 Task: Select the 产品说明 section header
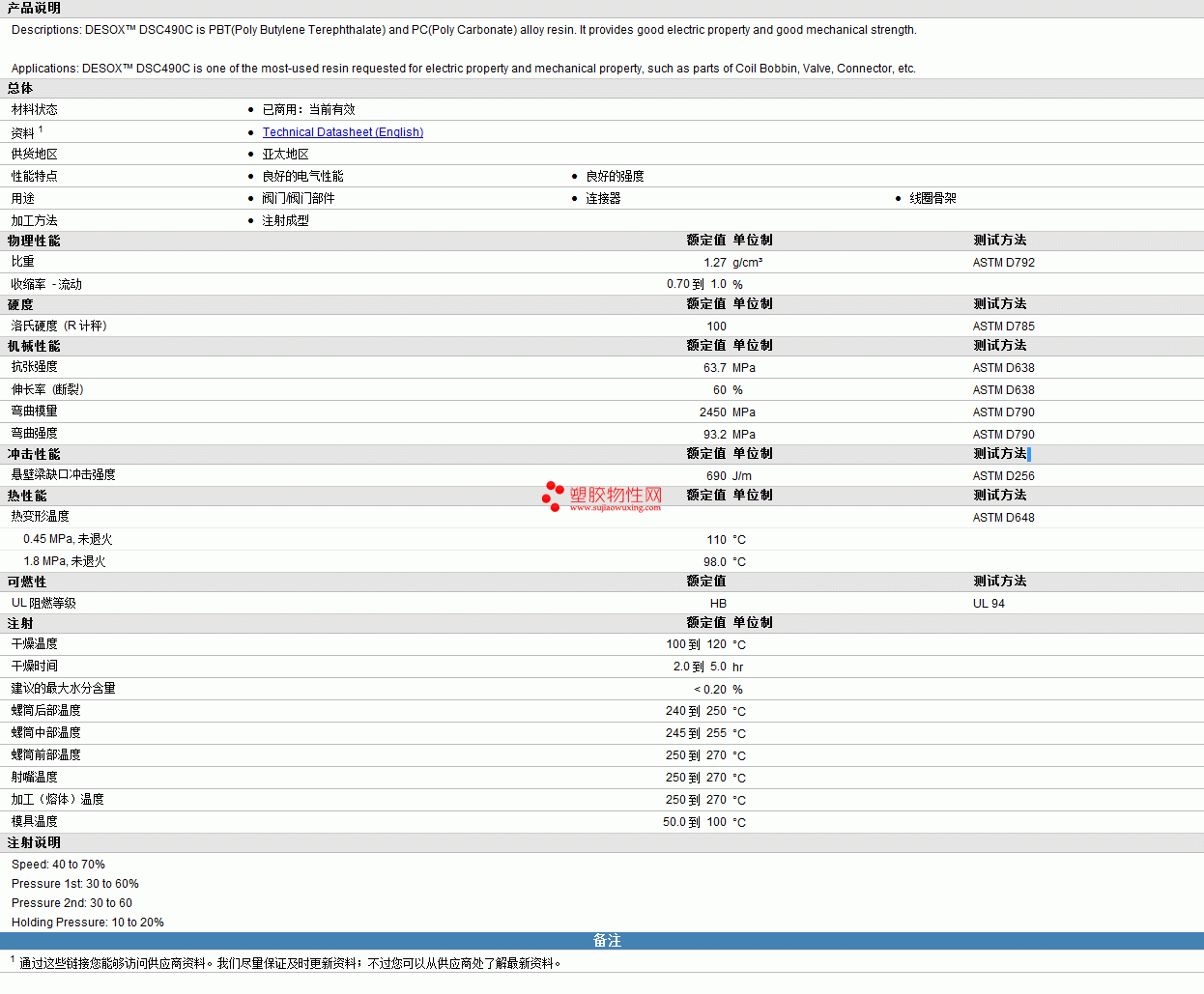coord(34,8)
